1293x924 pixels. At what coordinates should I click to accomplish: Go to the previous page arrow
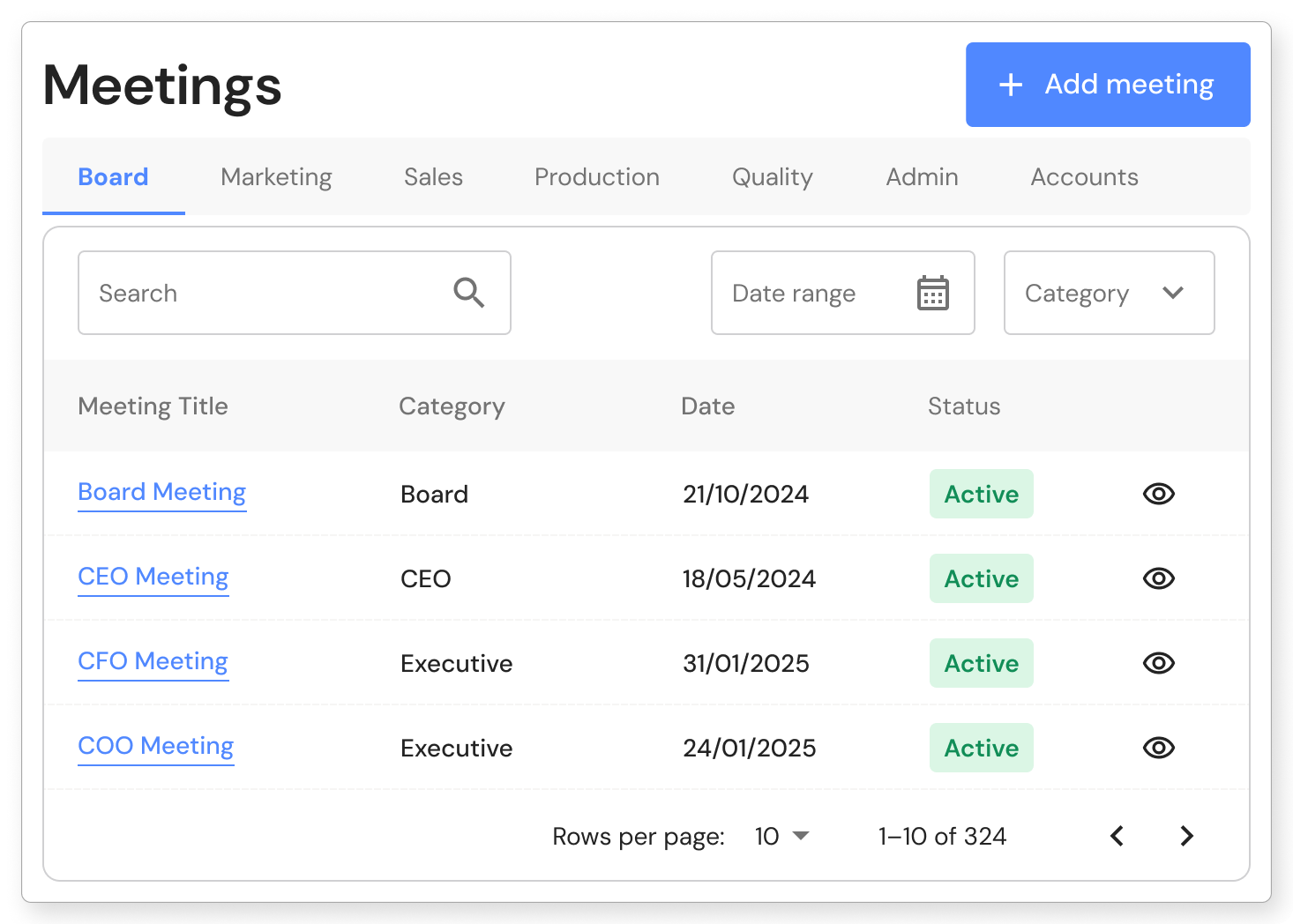[1117, 836]
